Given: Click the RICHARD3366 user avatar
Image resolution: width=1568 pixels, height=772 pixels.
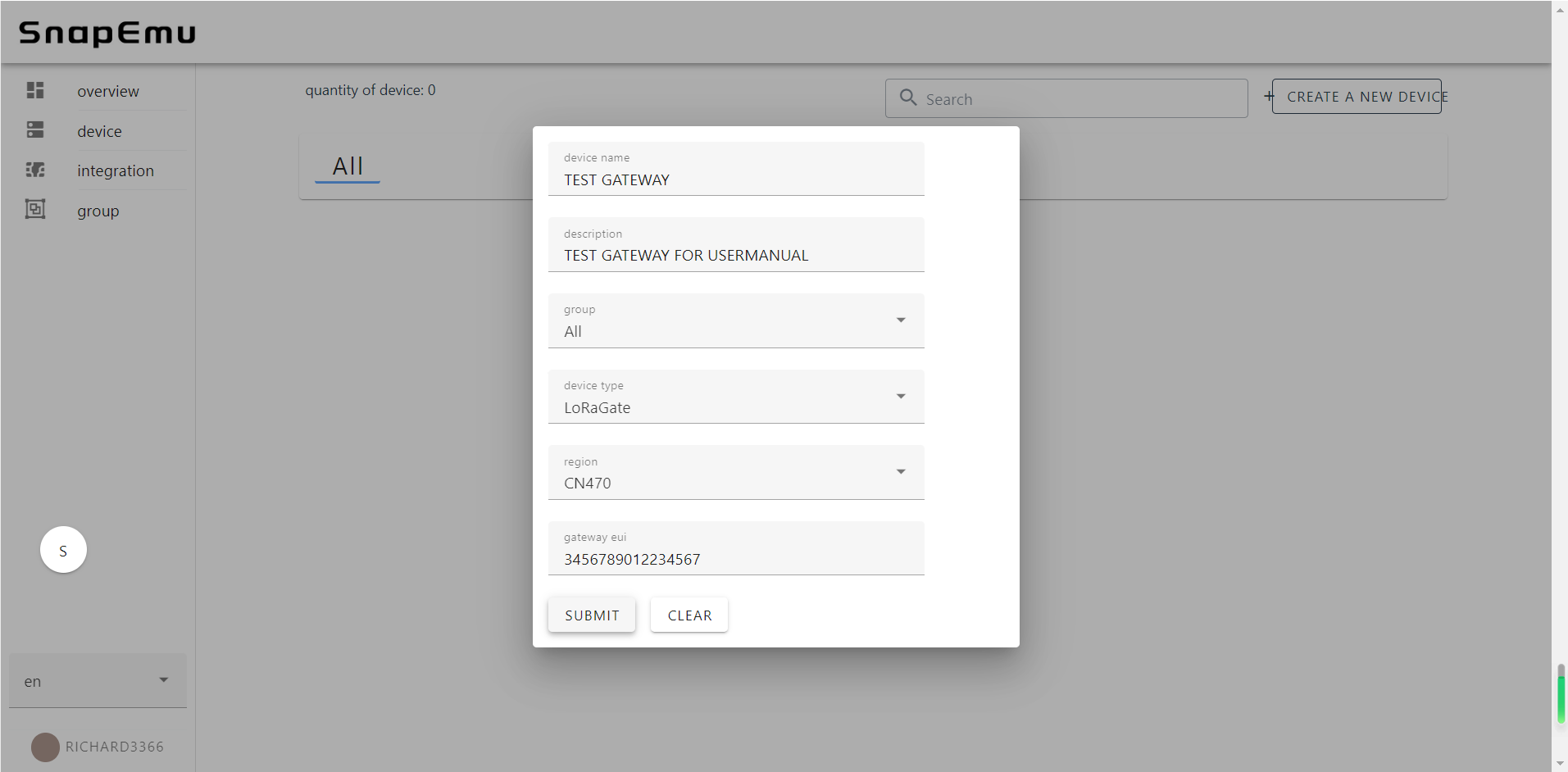Looking at the screenshot, I should tap(45, 747).
